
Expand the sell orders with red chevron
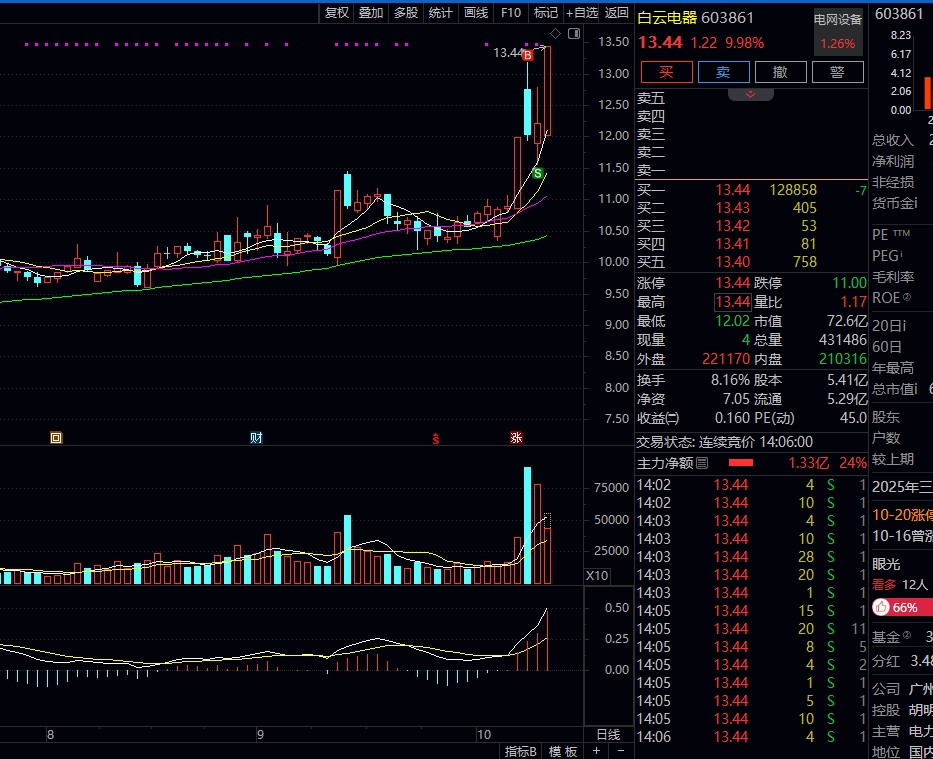pyautogui.click(x=750, y=95)
